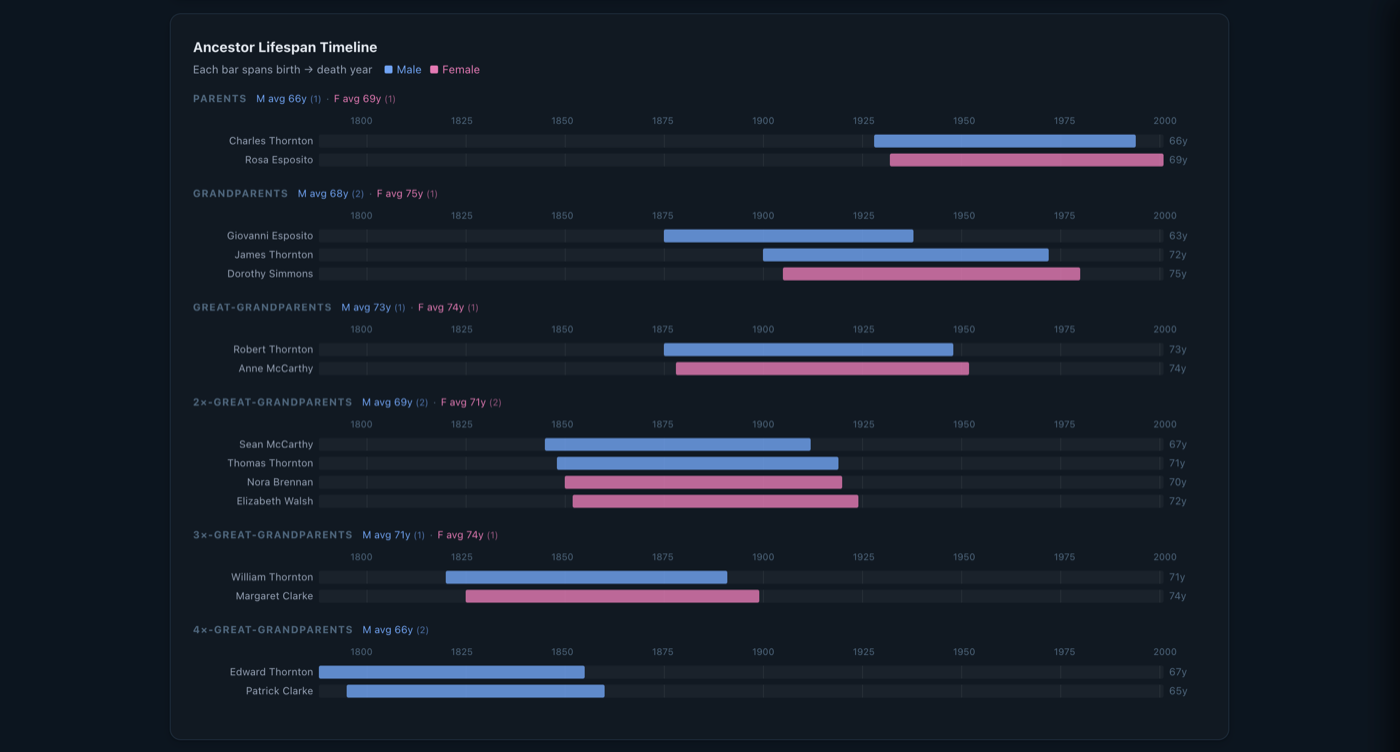Image resolution: width=1400 pixels, height=752 pixels.
Task: Click the name label Edward Thornton
Action: tap(272, 673)
